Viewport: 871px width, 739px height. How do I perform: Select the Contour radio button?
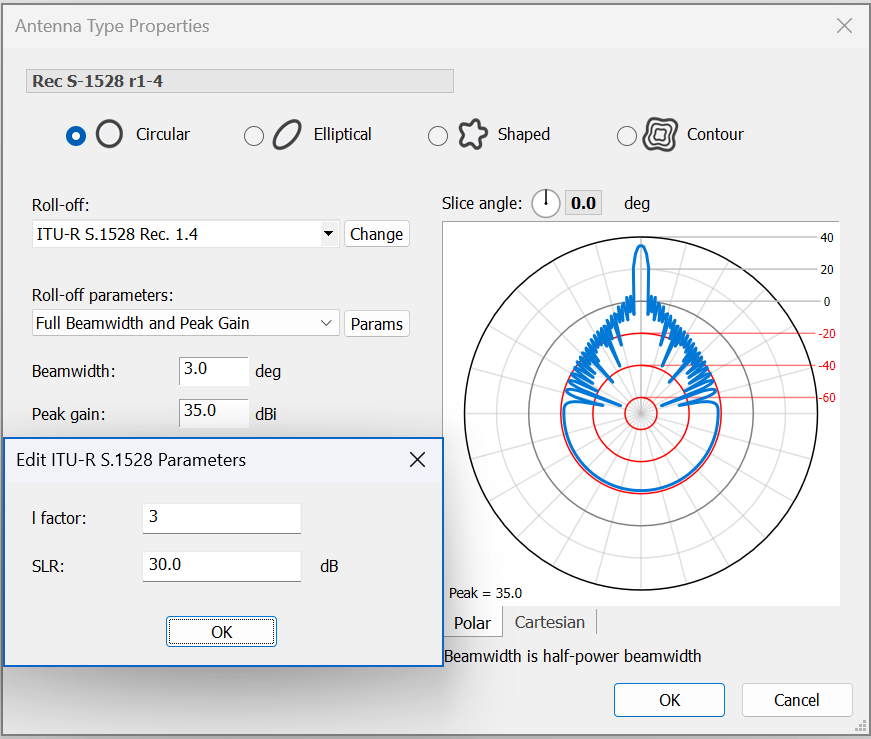click(x=627, y=136)
